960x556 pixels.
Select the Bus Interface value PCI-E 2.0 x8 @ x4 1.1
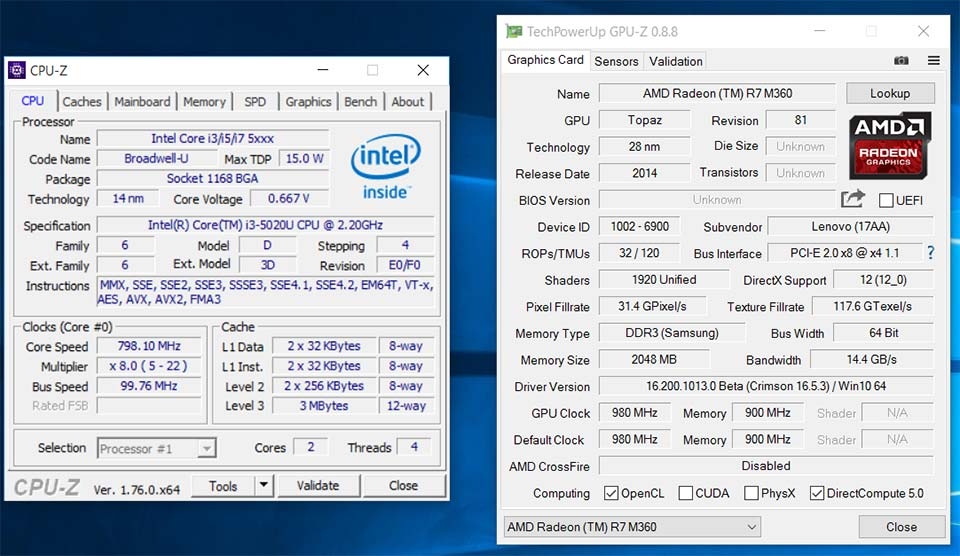point(845,252)
